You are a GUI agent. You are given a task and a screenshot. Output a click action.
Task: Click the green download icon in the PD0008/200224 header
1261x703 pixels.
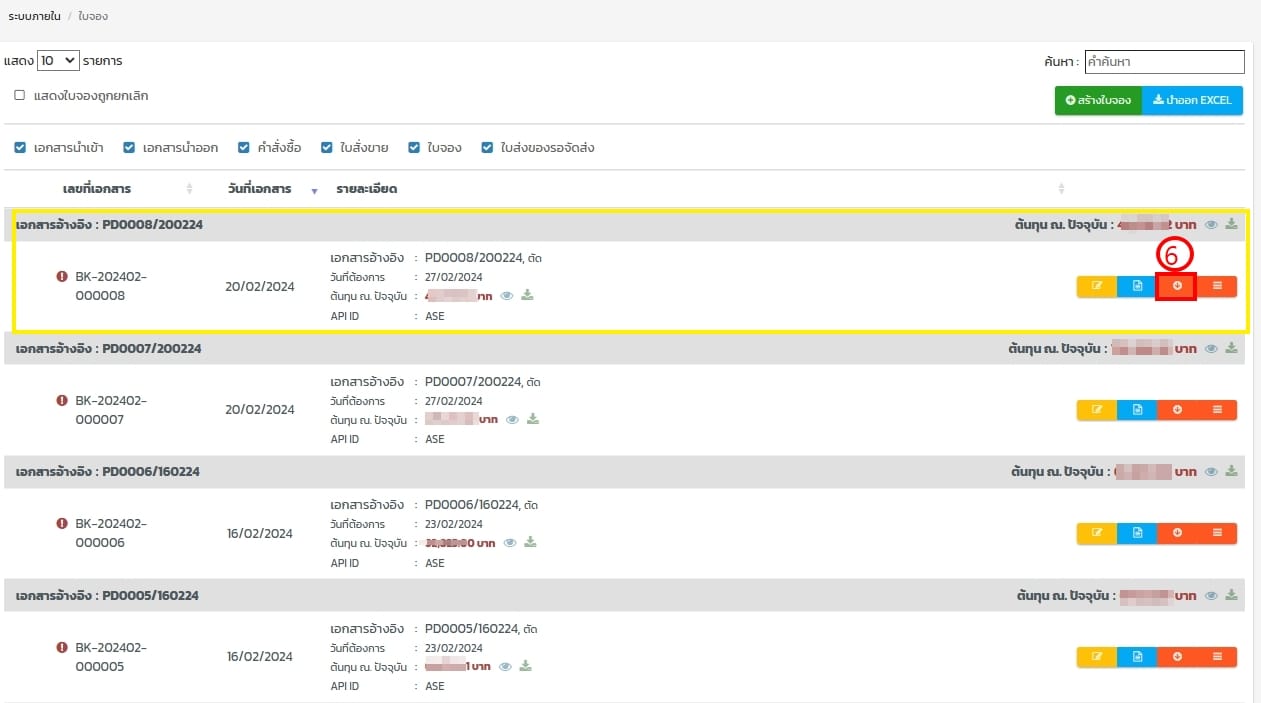tap(1232, 225)
